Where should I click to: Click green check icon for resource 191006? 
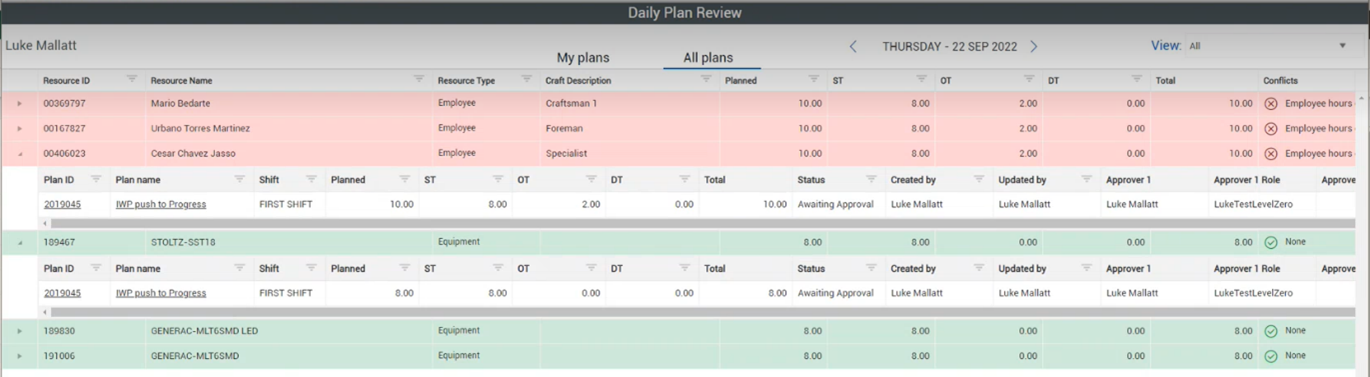click(1271, 356)
